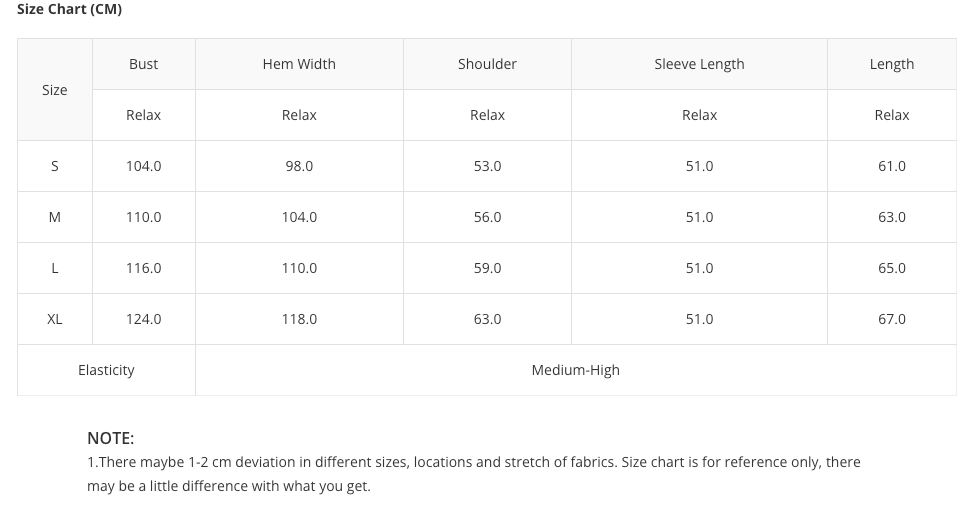Select the Bust column header
The width and height of the screenshot is (961, 508).
click(x=143, y=64)
